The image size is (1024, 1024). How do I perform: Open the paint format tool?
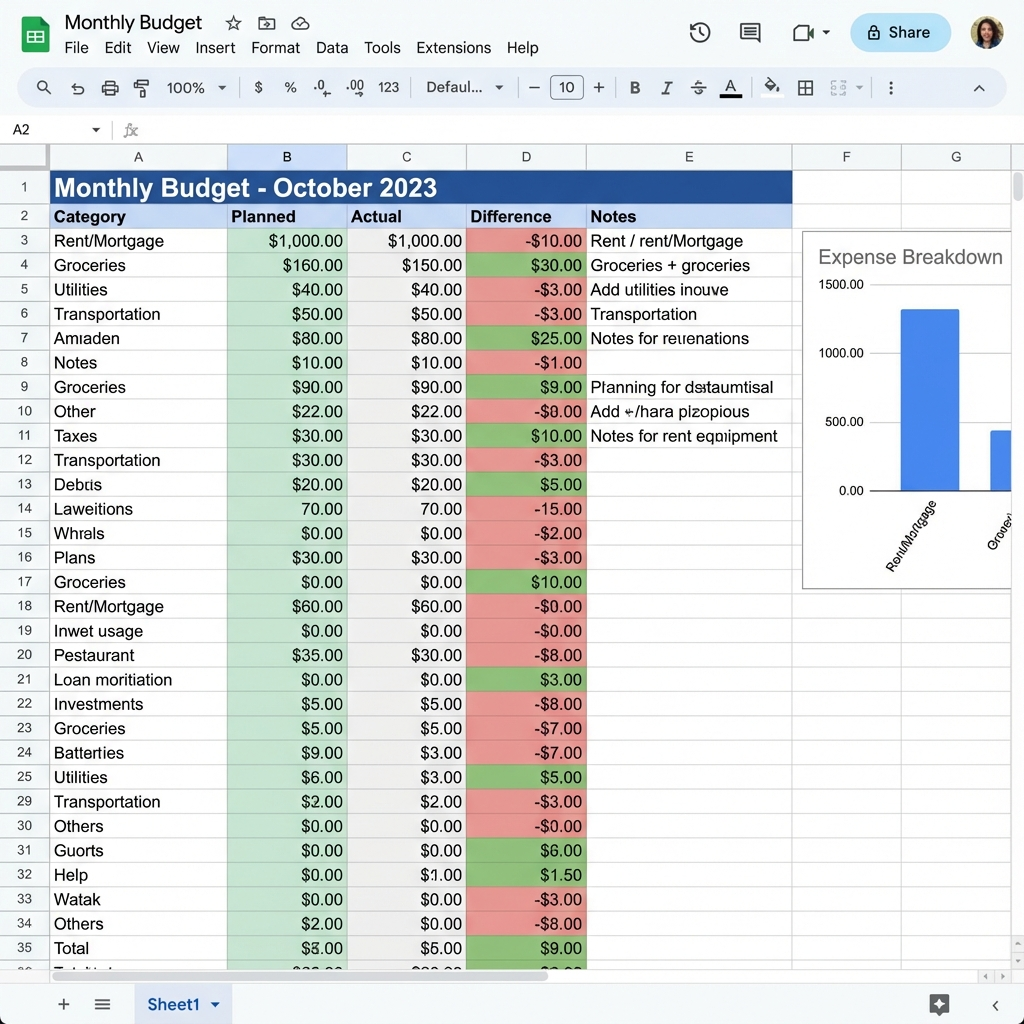click(x=141, y=88)
